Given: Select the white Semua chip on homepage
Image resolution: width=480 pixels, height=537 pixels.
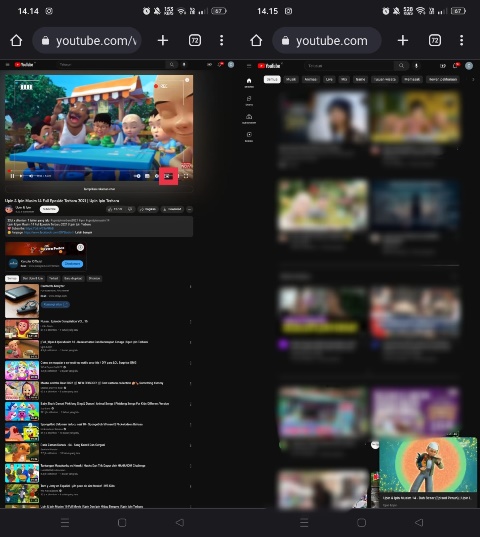Looking at the screenshot, I should click(x=272, y=79).
